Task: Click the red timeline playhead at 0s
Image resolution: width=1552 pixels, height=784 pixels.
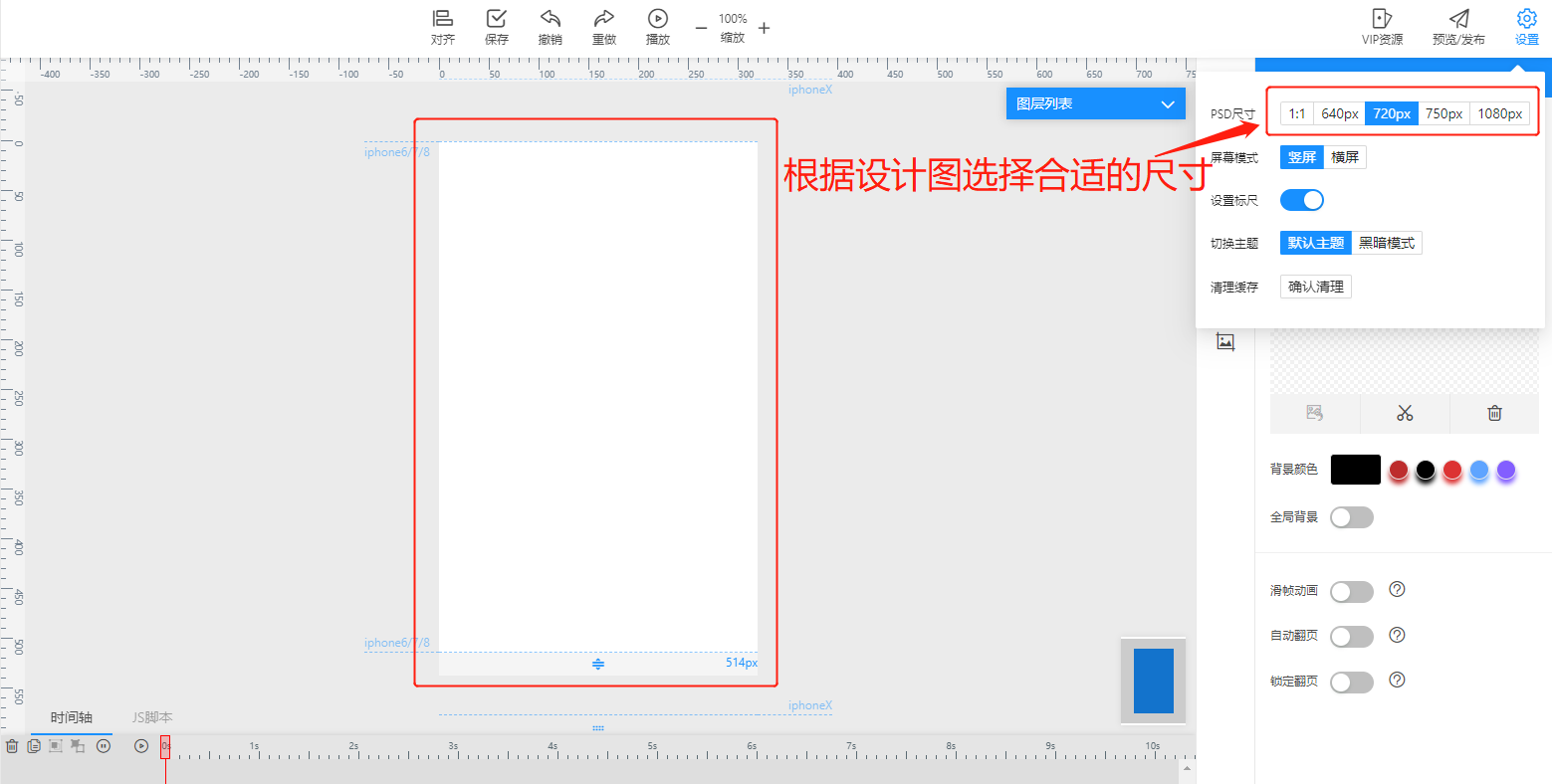Action: click(165, 746)
